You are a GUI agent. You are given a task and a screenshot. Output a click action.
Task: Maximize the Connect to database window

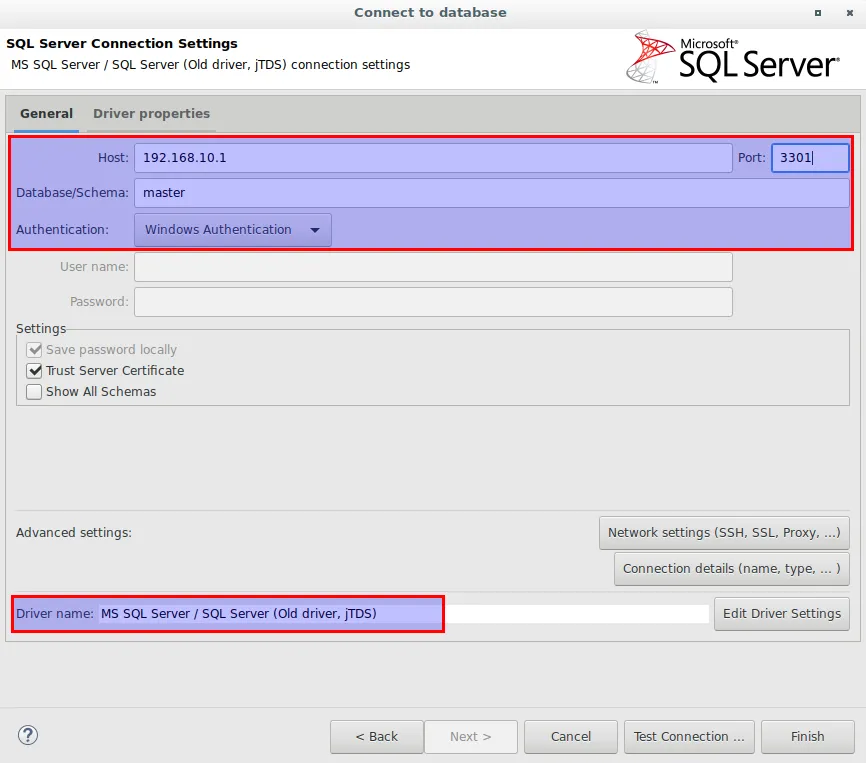pyautogui.click(x=818, y=13)
